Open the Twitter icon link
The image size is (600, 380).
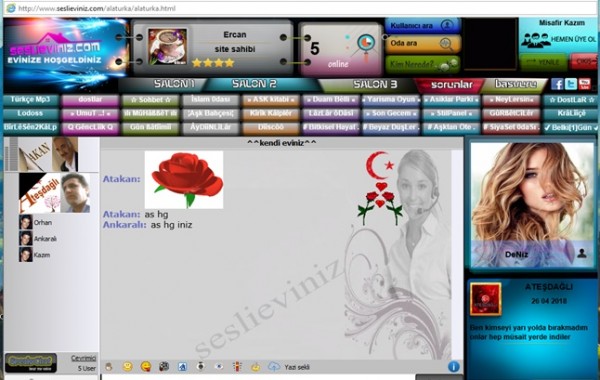[571, 84]
